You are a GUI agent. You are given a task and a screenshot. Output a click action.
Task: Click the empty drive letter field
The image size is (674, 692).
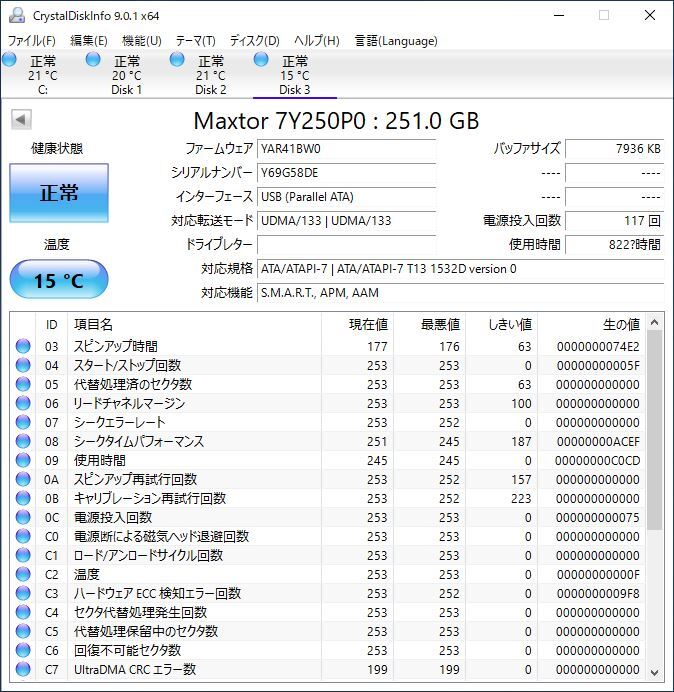pyautogui.click(x=346, y=244)
